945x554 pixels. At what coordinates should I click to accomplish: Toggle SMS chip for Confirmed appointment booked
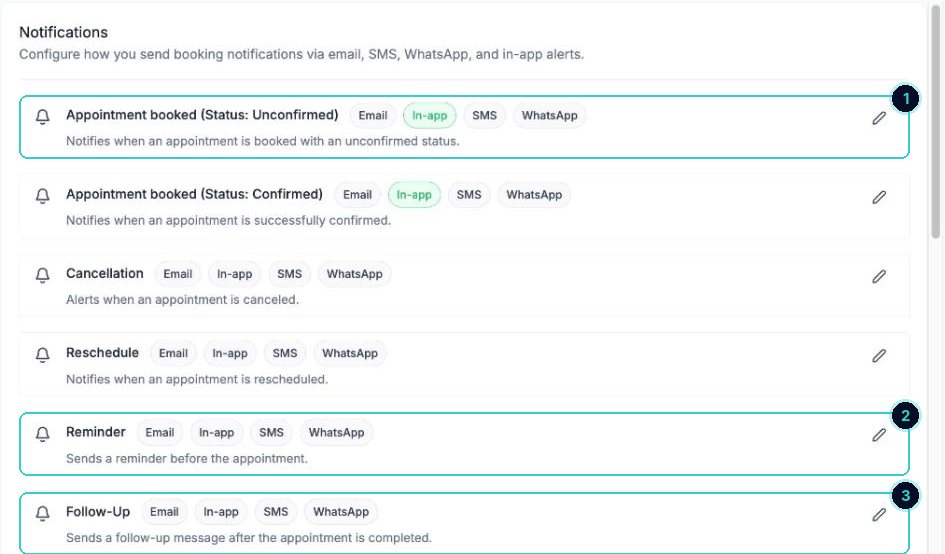tap(469, 195)
